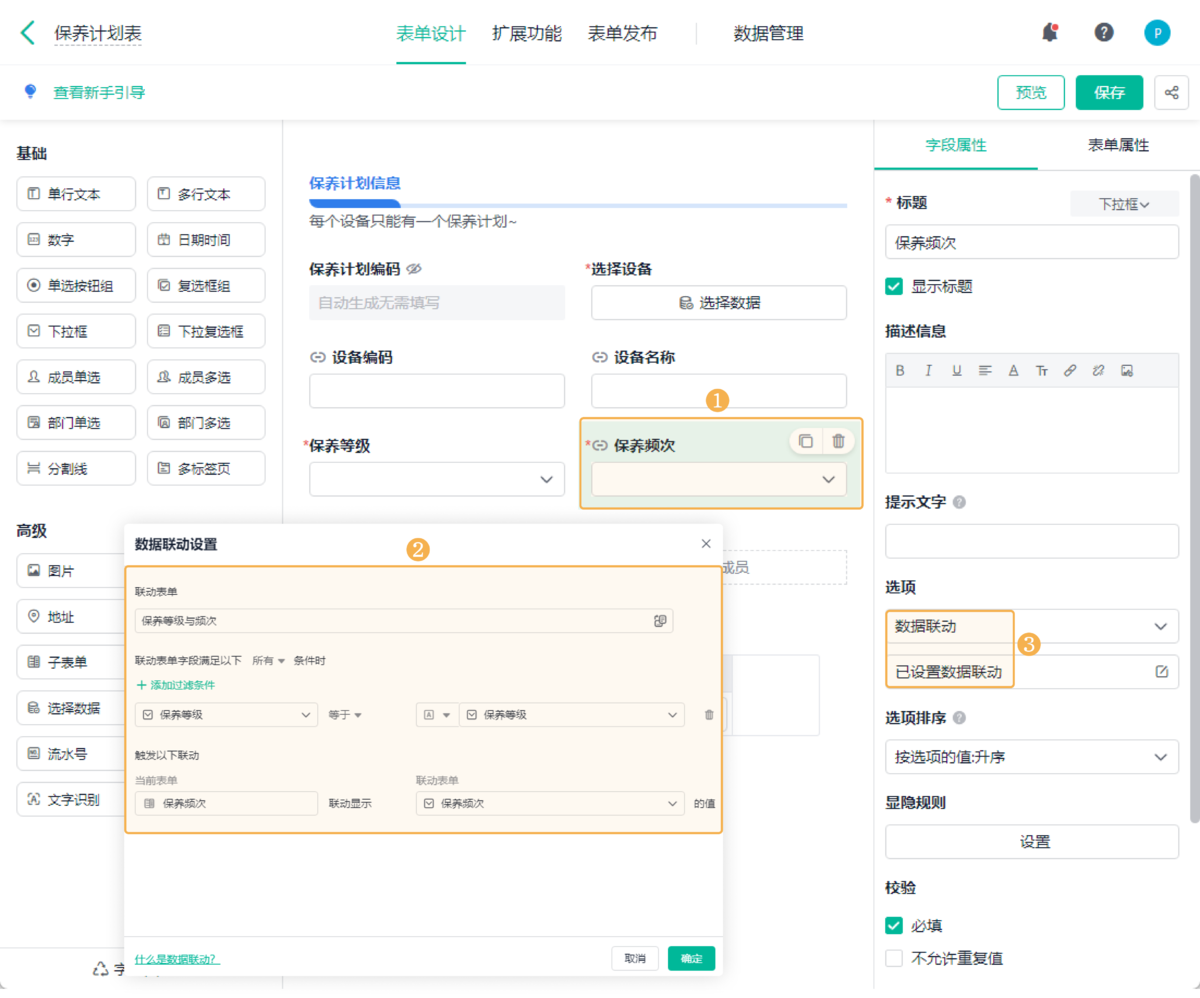Click the help icon next to 提示文字
Image resolution: width=1200 pixels, height=998 pixels.
[x=960, y=502]
